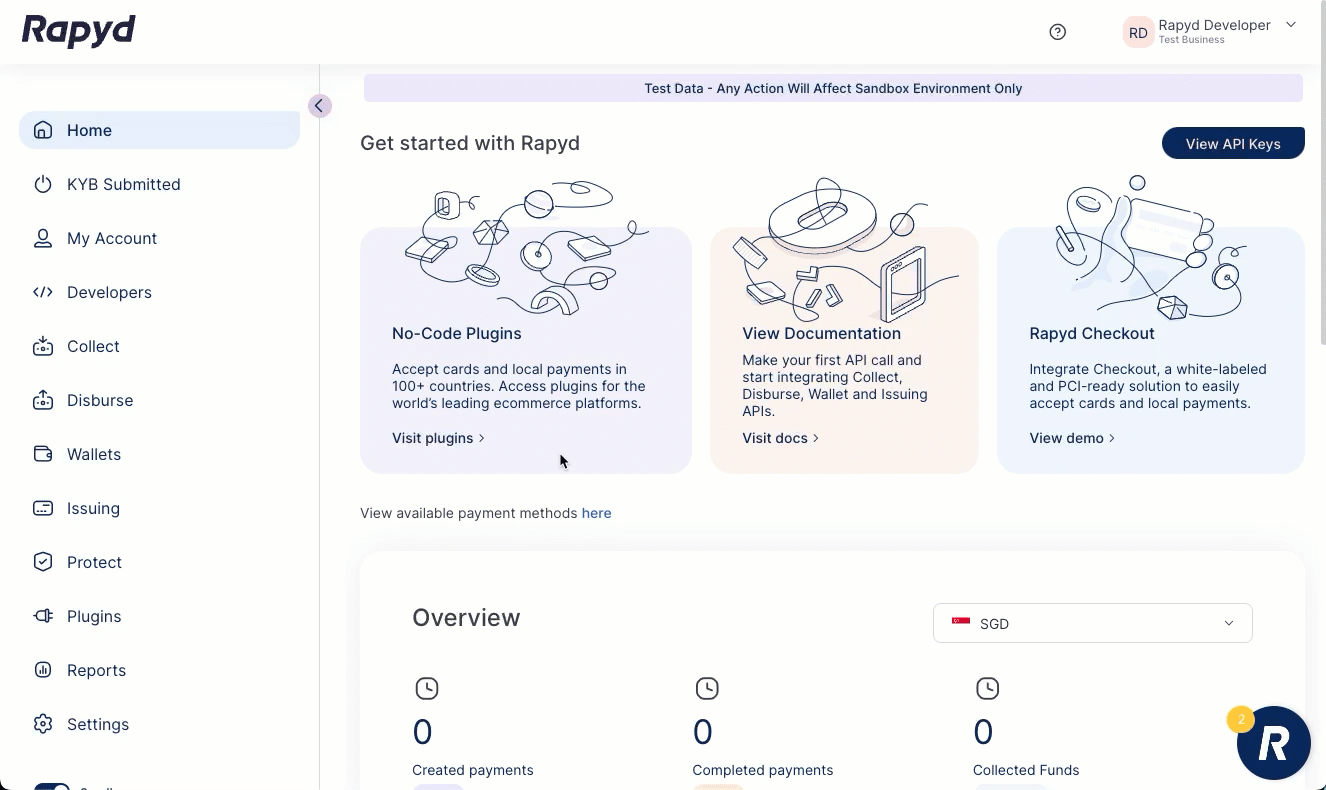
Task: Click the payment methods "here" link
Action: [x=596, y=513]
